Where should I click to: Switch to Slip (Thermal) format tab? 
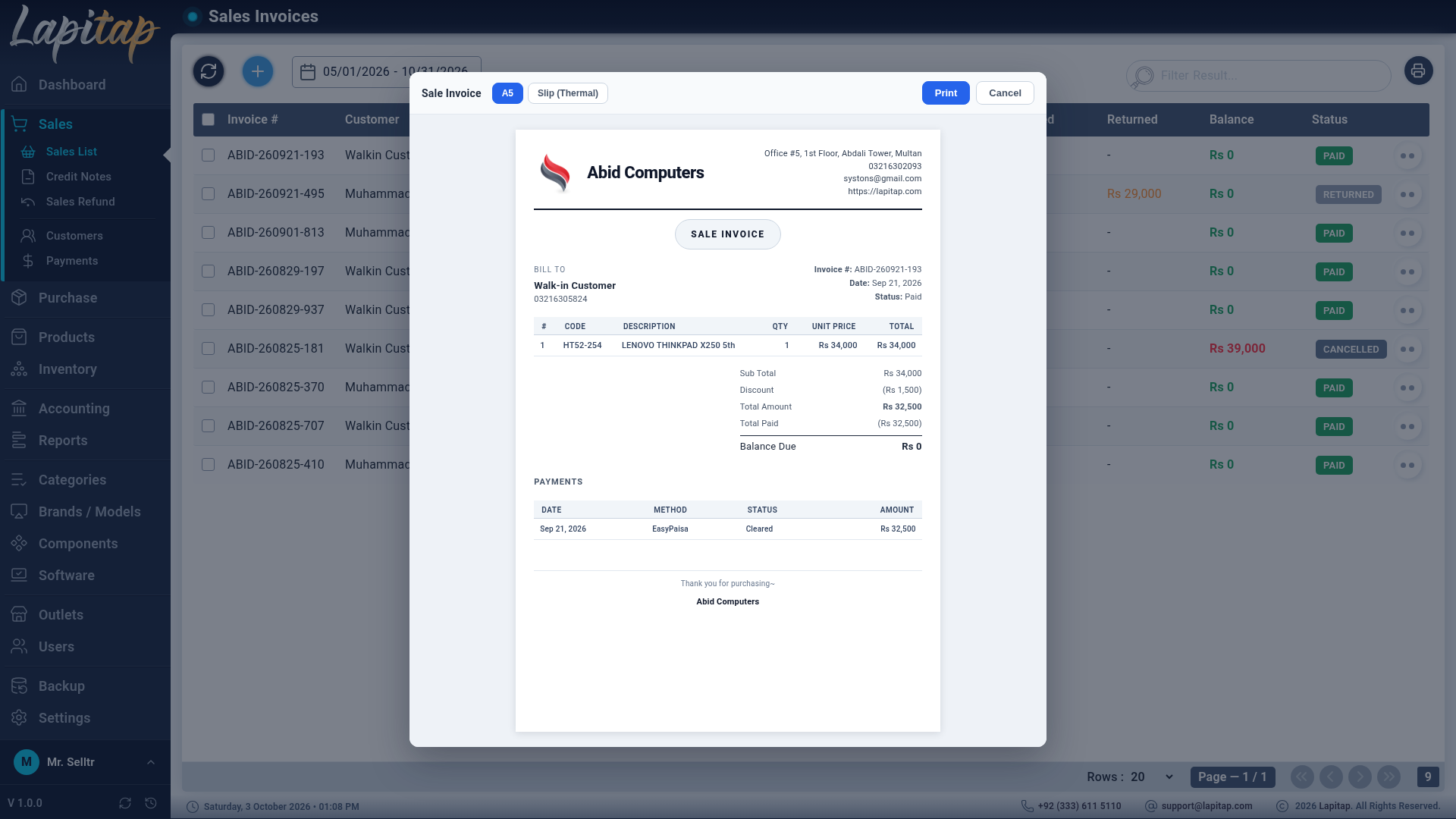[x=568, y=93]
